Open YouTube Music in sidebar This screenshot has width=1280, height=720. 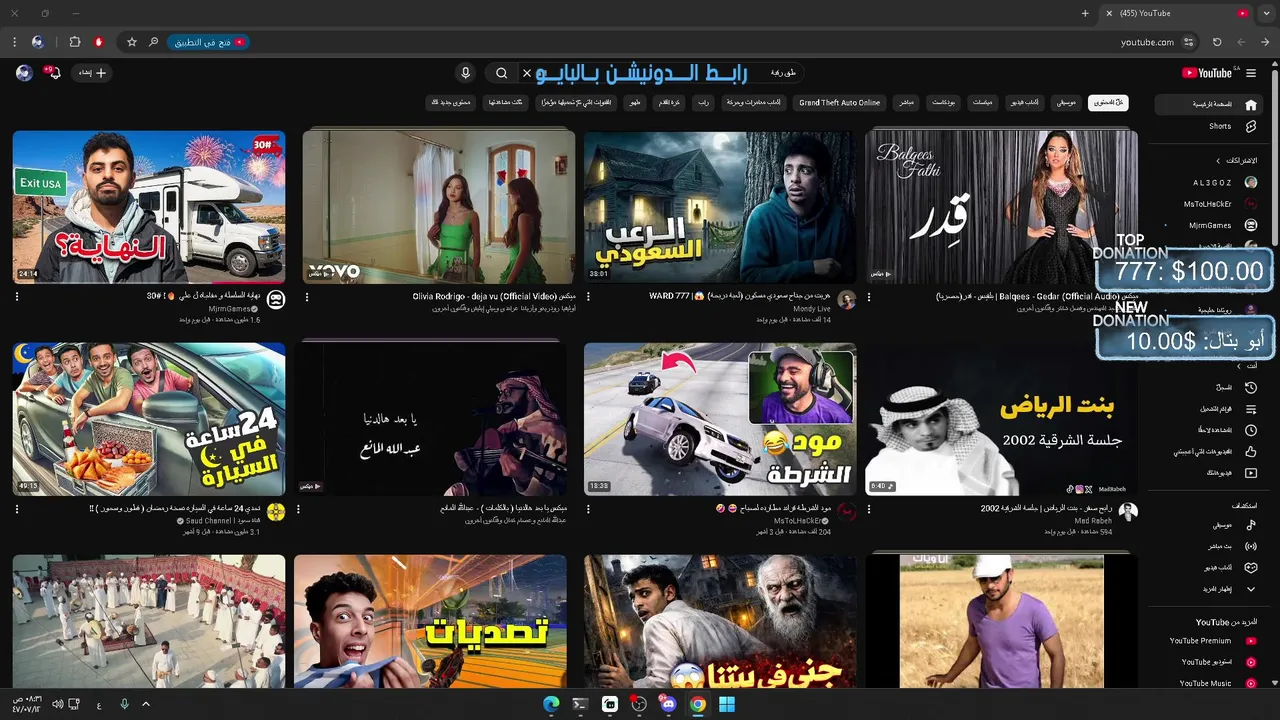point(1211,684)
